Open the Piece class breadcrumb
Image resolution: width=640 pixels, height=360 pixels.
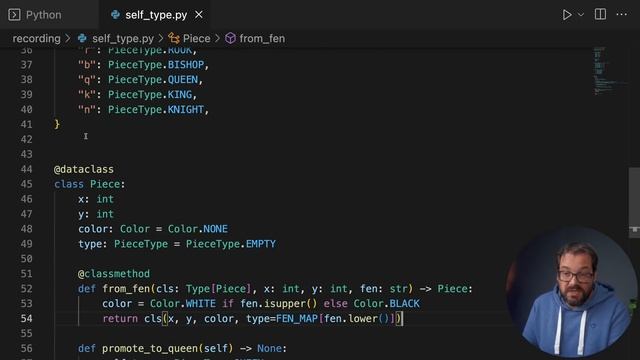coord(196,38)
